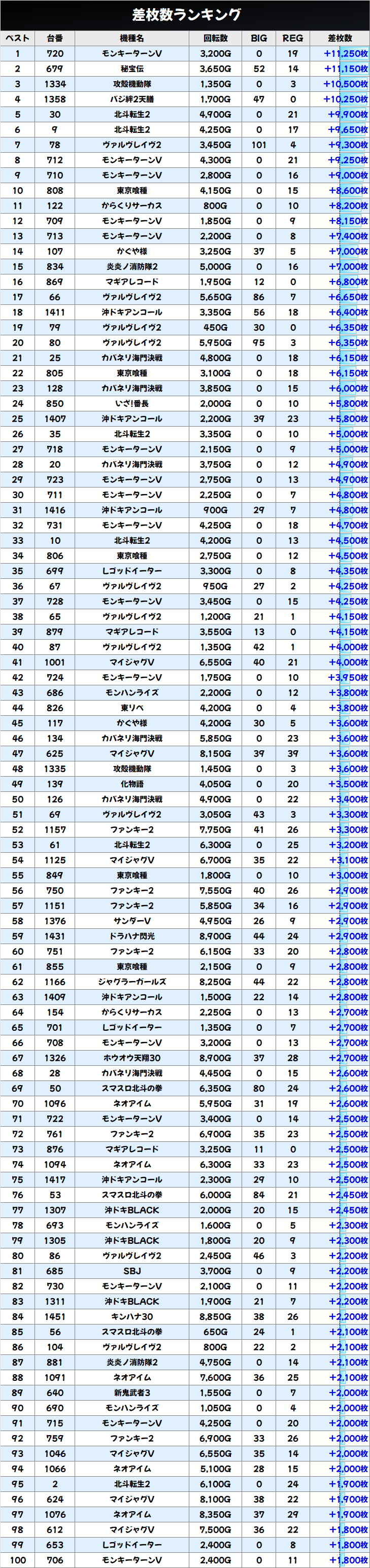Select the ジャグラーガールズ entry

pos(131,982)
